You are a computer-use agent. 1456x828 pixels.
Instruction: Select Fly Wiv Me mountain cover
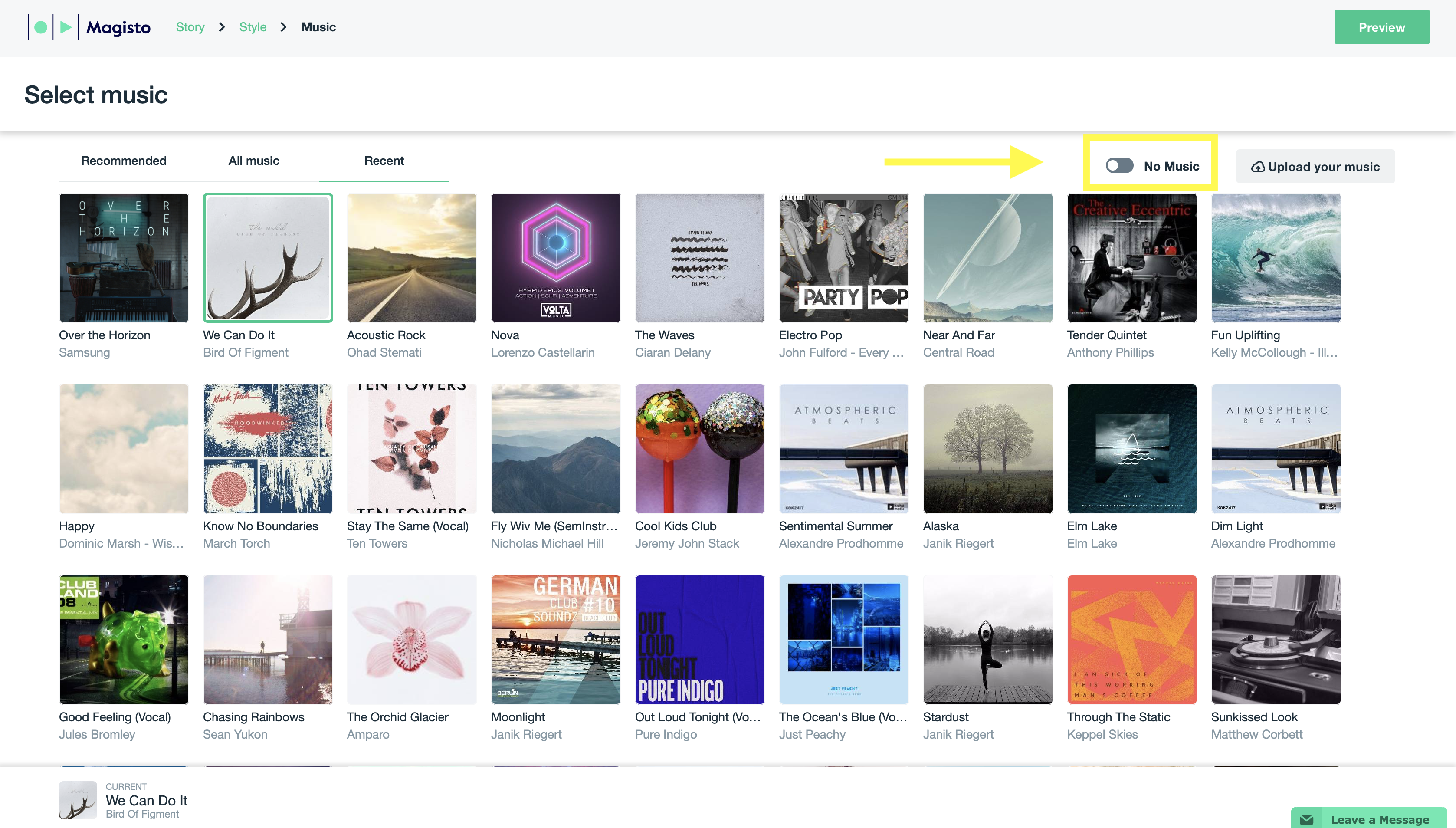click(x=555, y=449)
